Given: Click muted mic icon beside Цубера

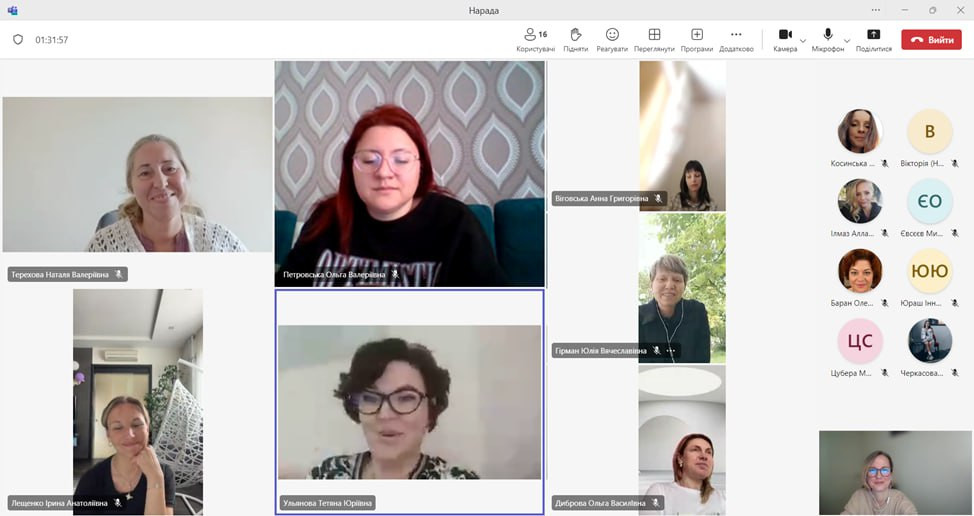Looking at the screenshot, I should click(x=885, y=373).
